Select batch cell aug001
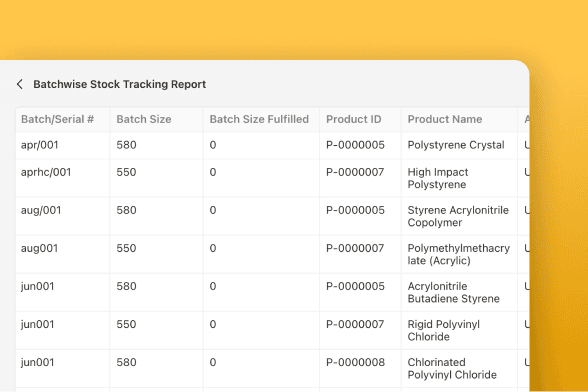The height and width of the screenshot is (392, 588). pyautogui.click(x=39, y=248)
